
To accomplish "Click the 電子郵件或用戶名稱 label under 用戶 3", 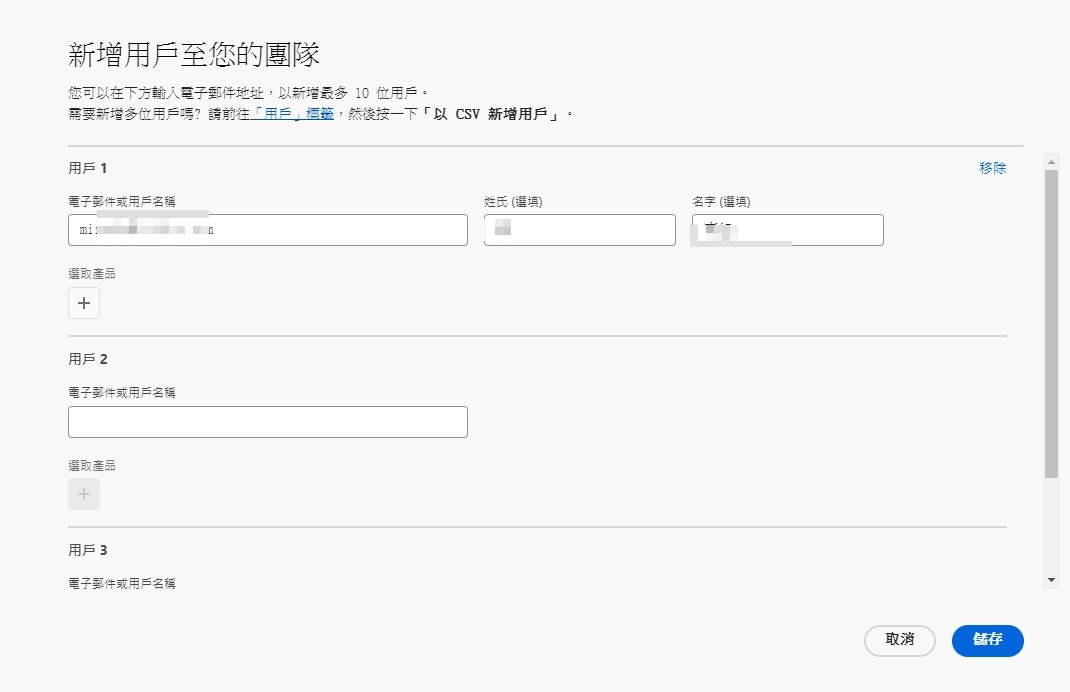I will tap(122, 583).
